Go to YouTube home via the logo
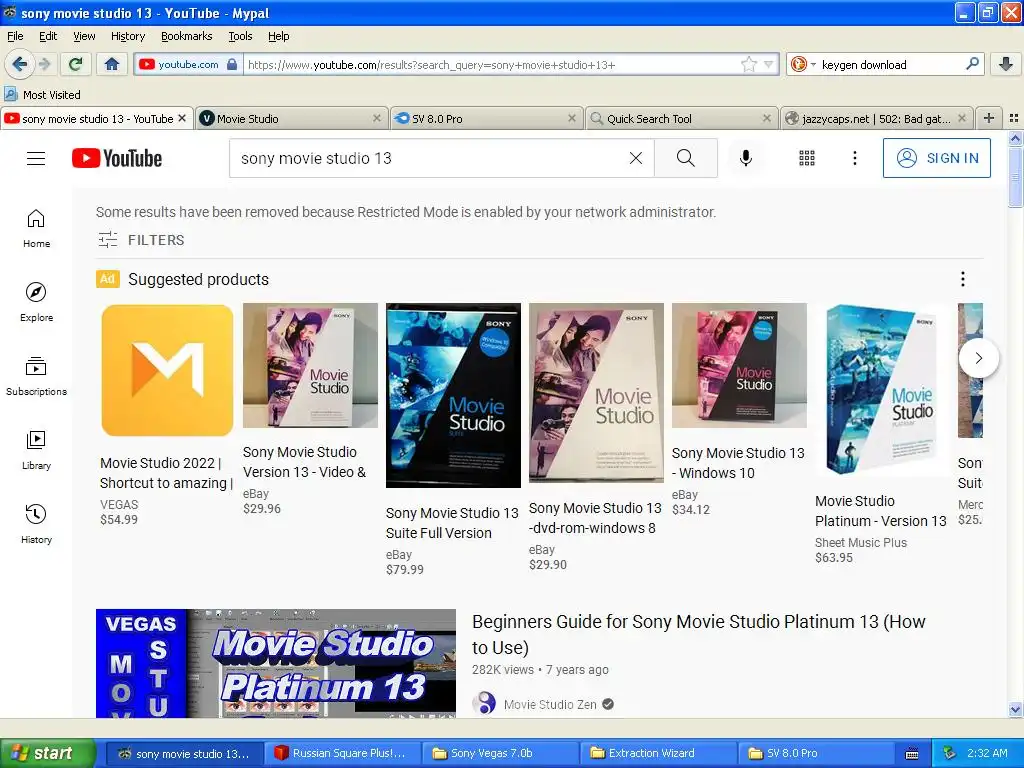Screen dimensions: 1024x768 click(x=117, y=158)
